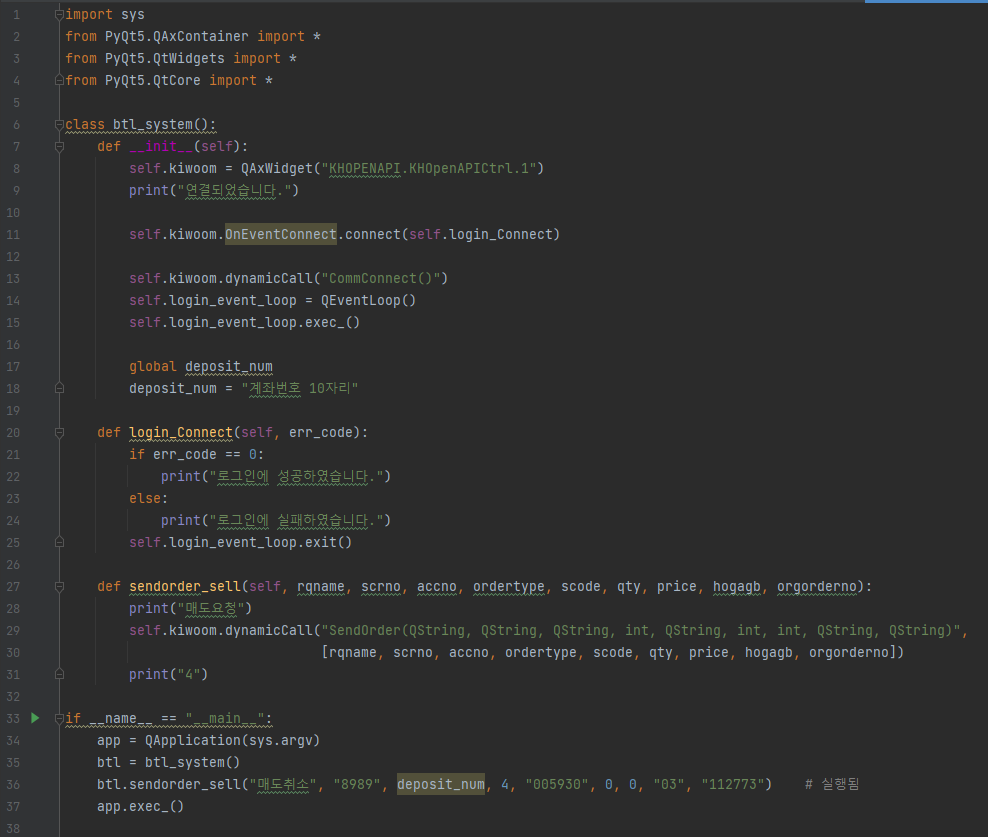Image resolution: width=988 pixels, height=837 pixels.
Task: Collapse the import block fold marker at line 1
Action: coord(59,14)
